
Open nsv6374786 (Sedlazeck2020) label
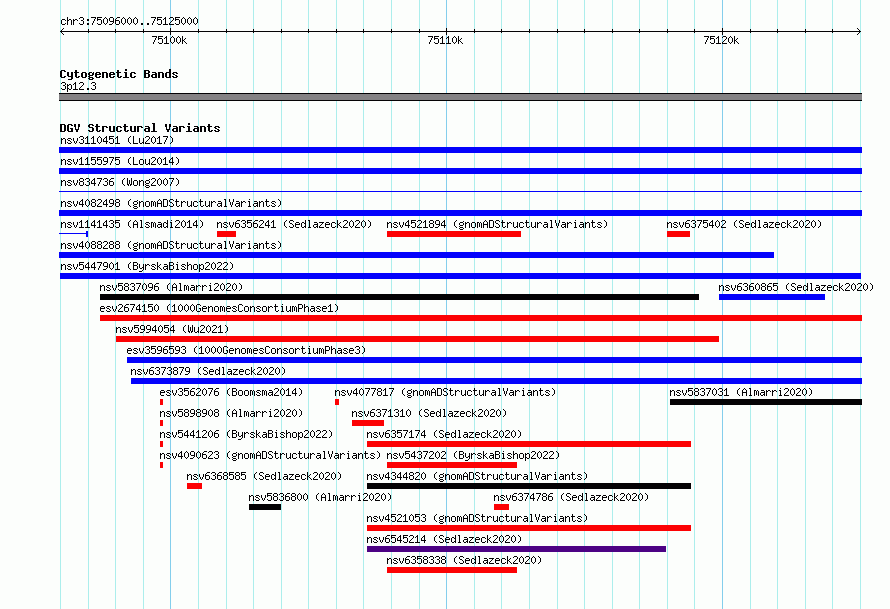(x=571, y=497)
